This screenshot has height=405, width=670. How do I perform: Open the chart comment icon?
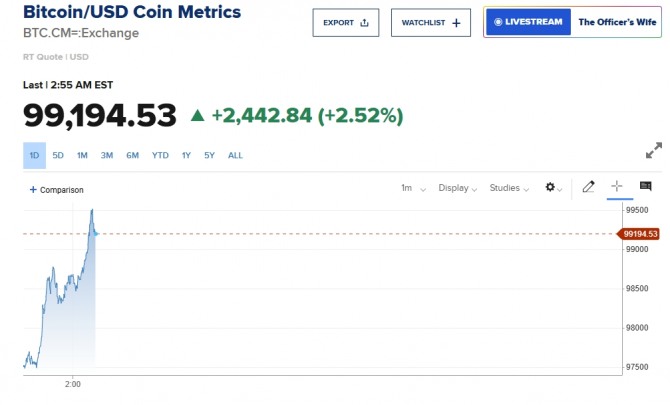pyautogui.click(x=646, y=187)
